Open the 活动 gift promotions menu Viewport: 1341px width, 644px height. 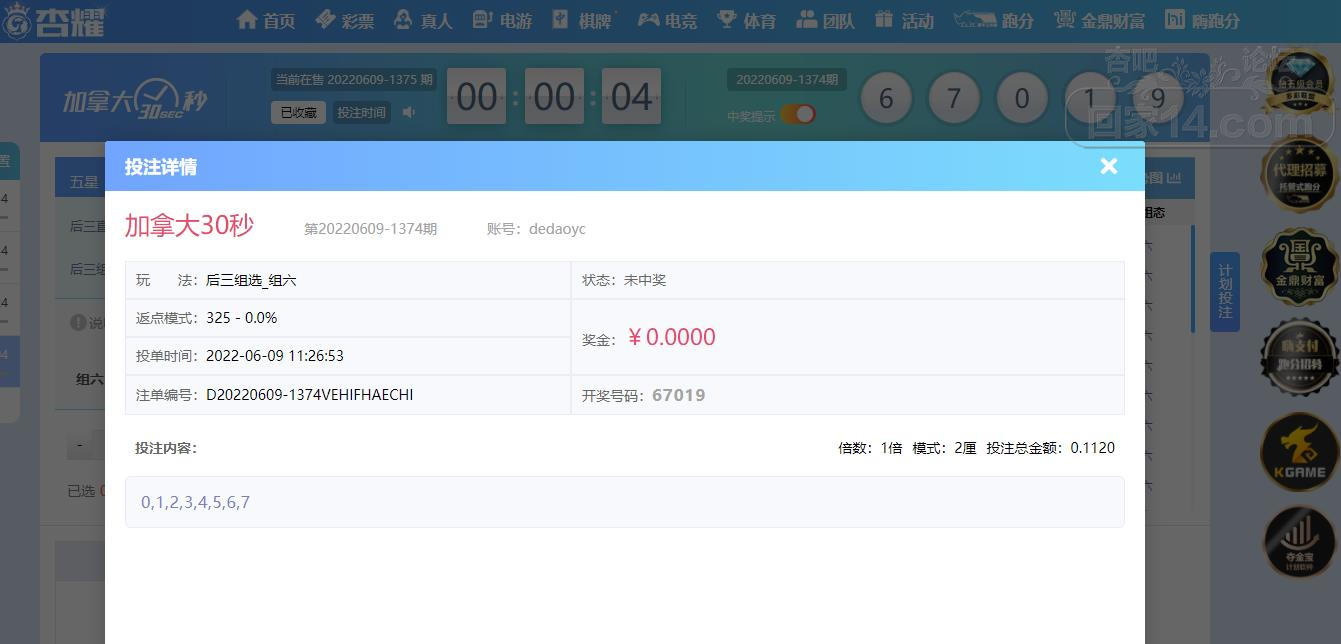pyautogui.click(x=904, y=20)
